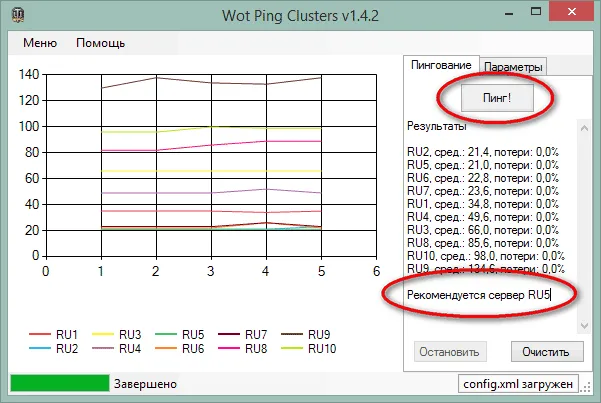This screenshot has width=601, height=403.
Task: Open the Меню menu
Action: 40,43
